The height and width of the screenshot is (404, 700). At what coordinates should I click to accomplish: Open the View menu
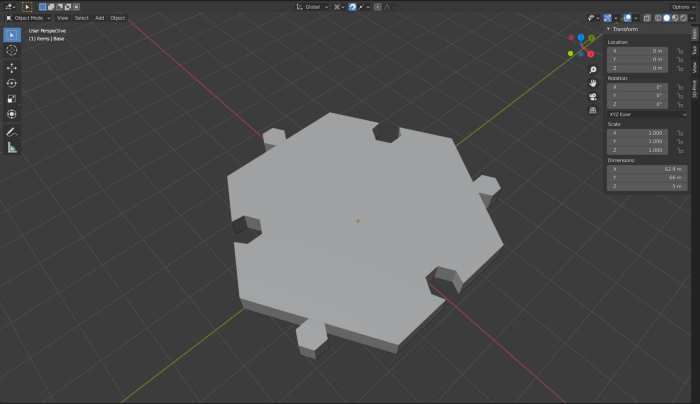62,18
